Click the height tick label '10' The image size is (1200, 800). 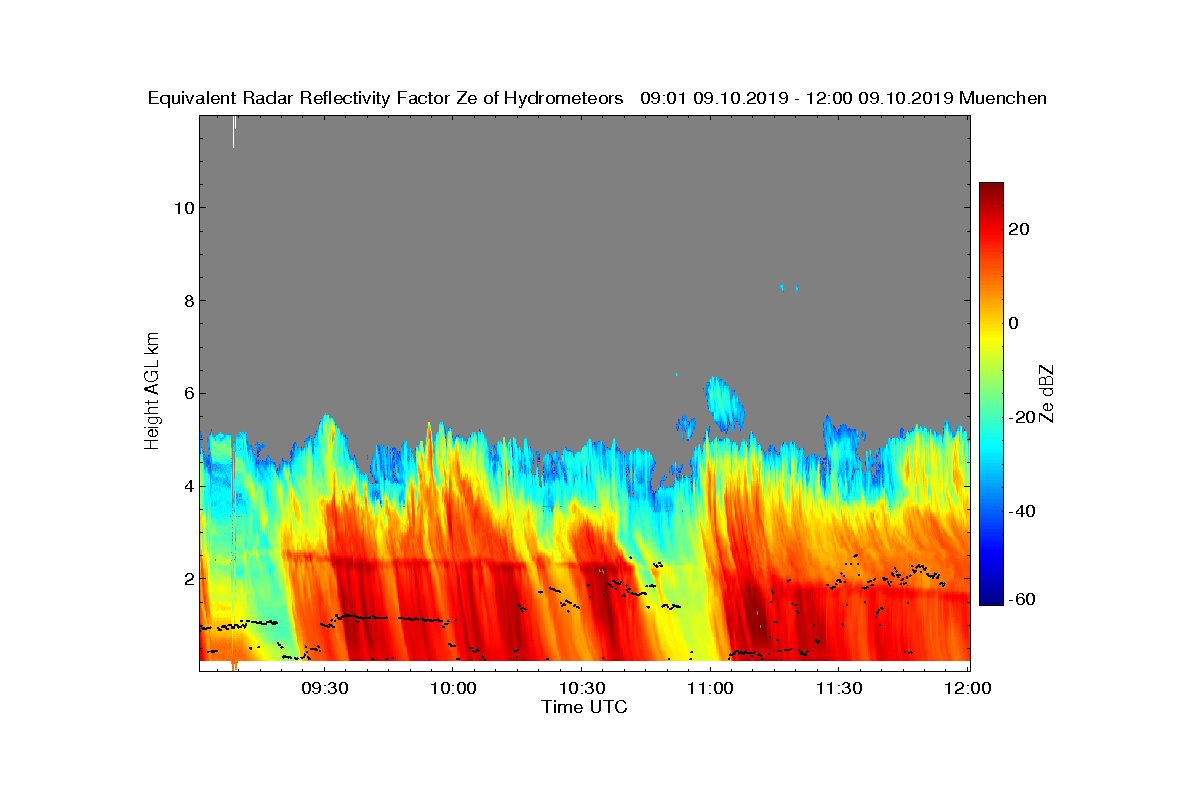point(182,208)
